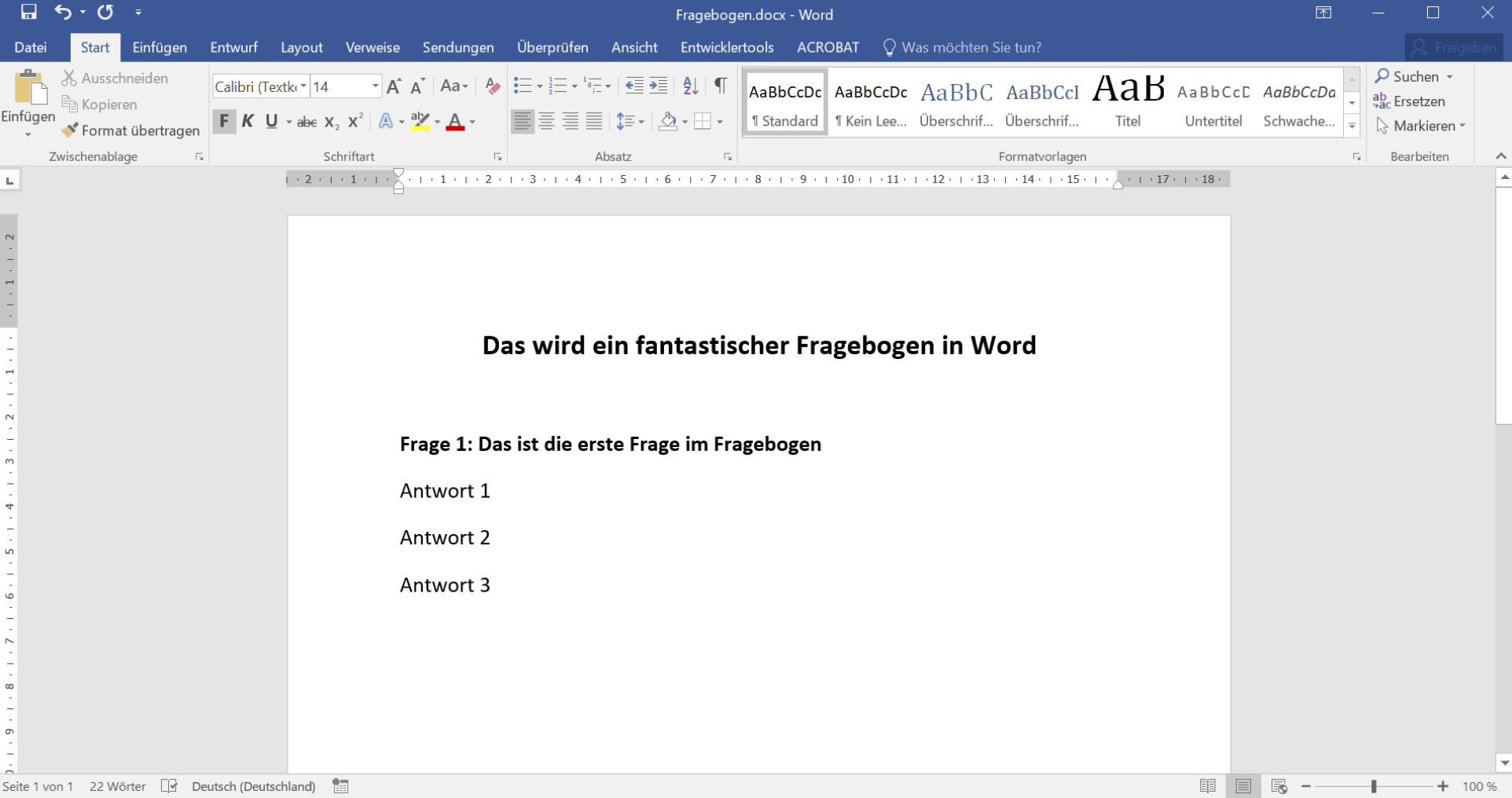Open the font size dropdown

pos(374,86)
